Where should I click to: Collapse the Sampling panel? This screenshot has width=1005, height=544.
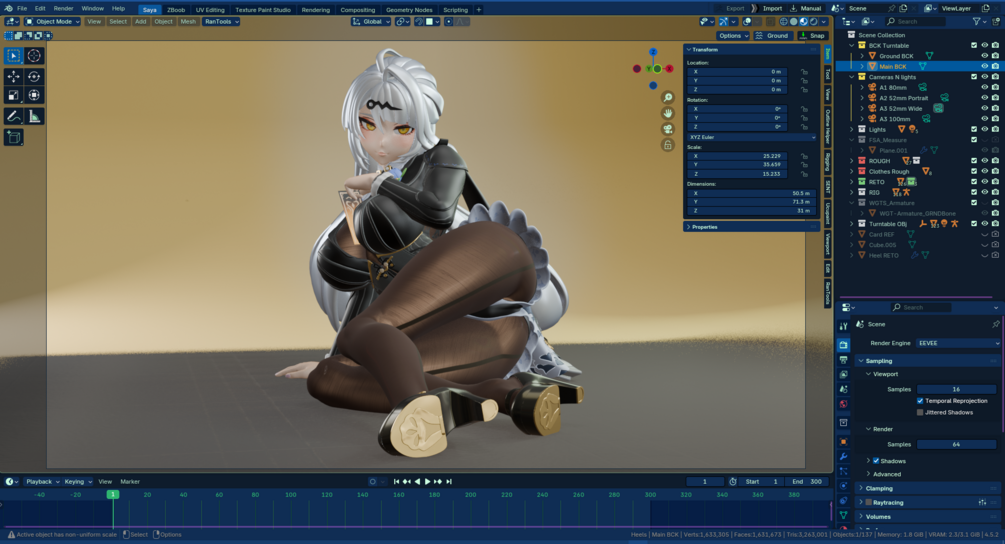pyautogui.click(x=879, y=361)
